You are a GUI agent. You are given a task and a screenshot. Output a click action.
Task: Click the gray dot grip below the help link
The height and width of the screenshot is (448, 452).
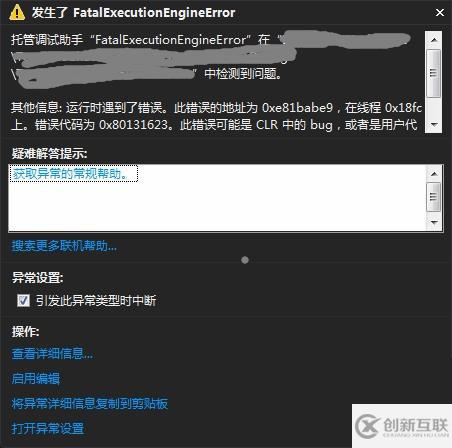245,260
